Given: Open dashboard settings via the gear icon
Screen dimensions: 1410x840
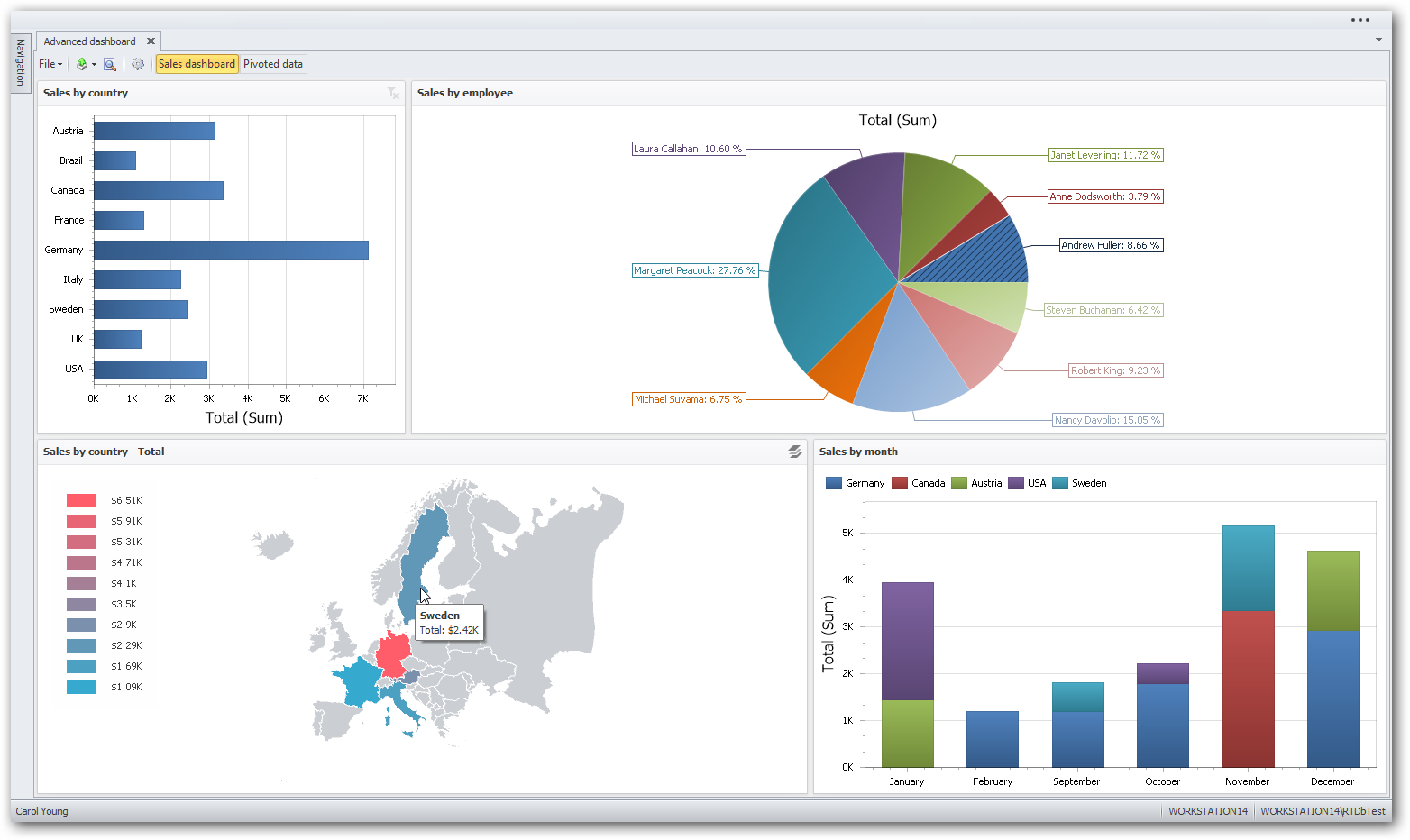Looking at the screenshot, I should (138, 64).
